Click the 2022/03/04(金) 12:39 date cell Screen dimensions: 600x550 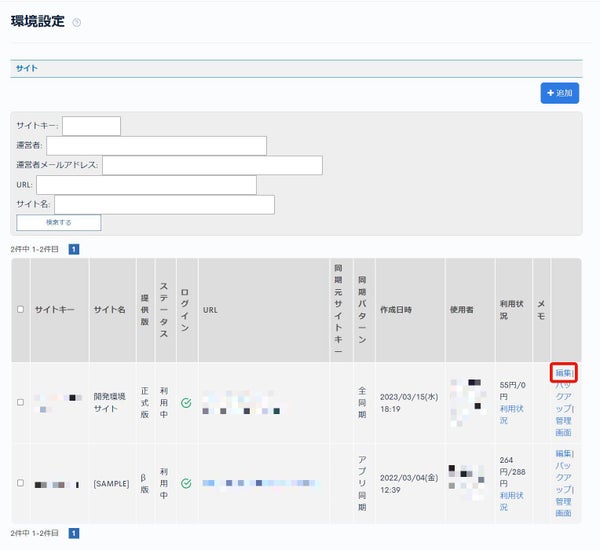[x=409, y=484]
